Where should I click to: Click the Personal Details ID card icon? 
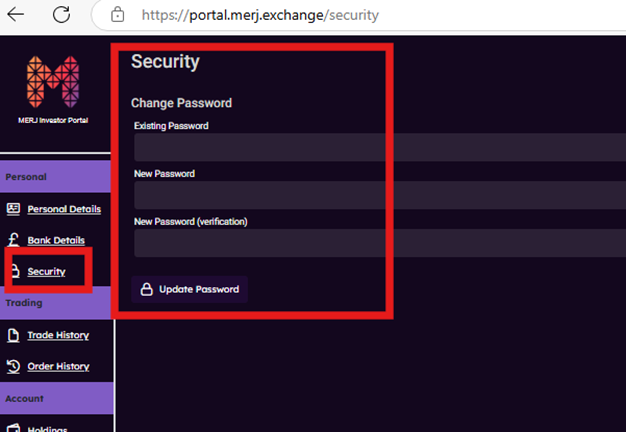pos(14,209)
